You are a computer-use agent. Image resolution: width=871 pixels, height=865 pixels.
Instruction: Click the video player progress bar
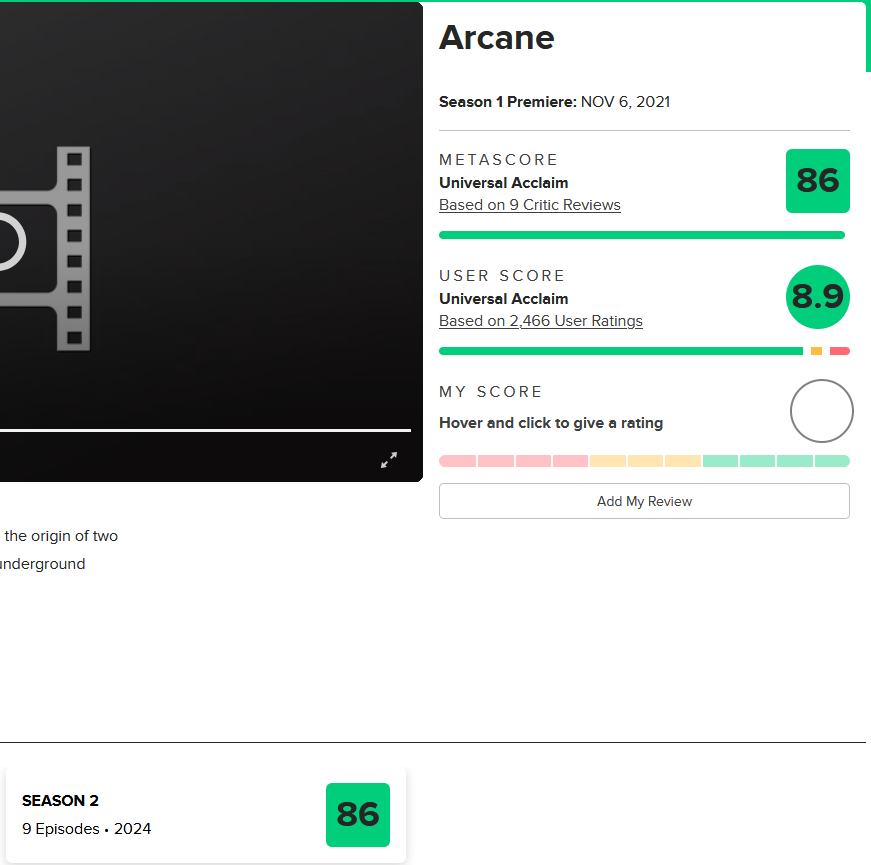pos(206,430)
